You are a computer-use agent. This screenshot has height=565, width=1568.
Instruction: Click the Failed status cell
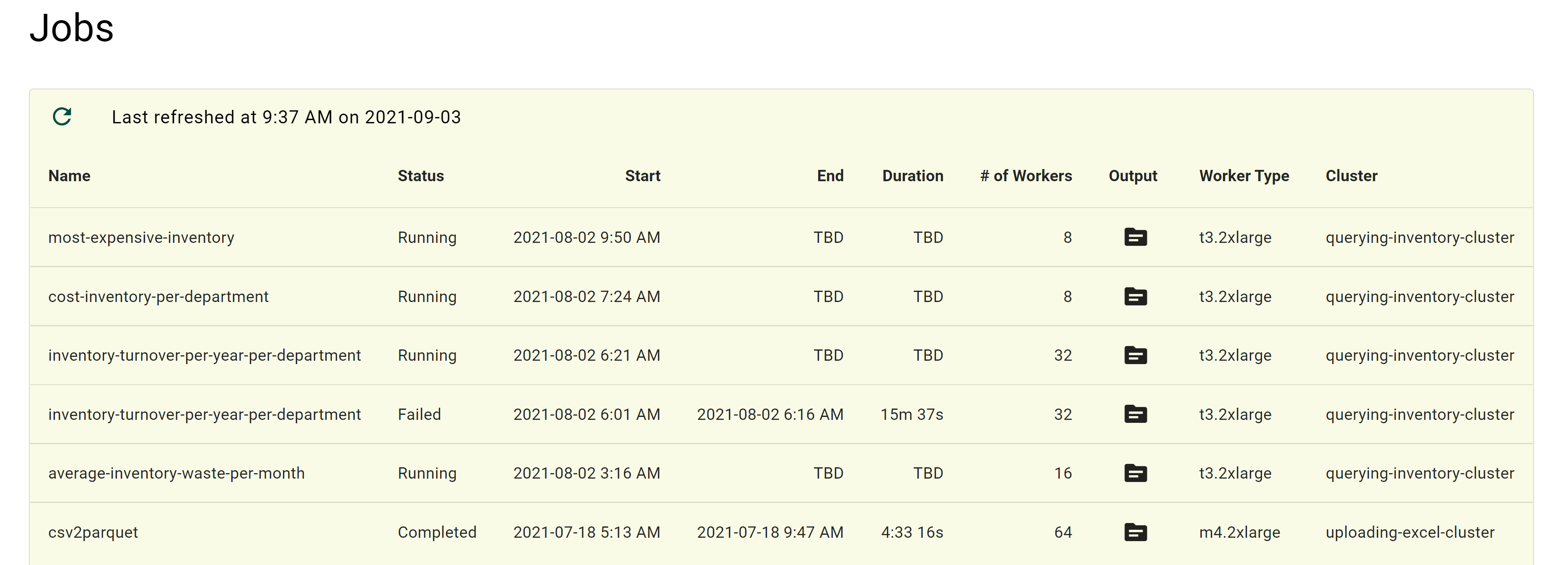pyautogui.click(x=420, y=414)
